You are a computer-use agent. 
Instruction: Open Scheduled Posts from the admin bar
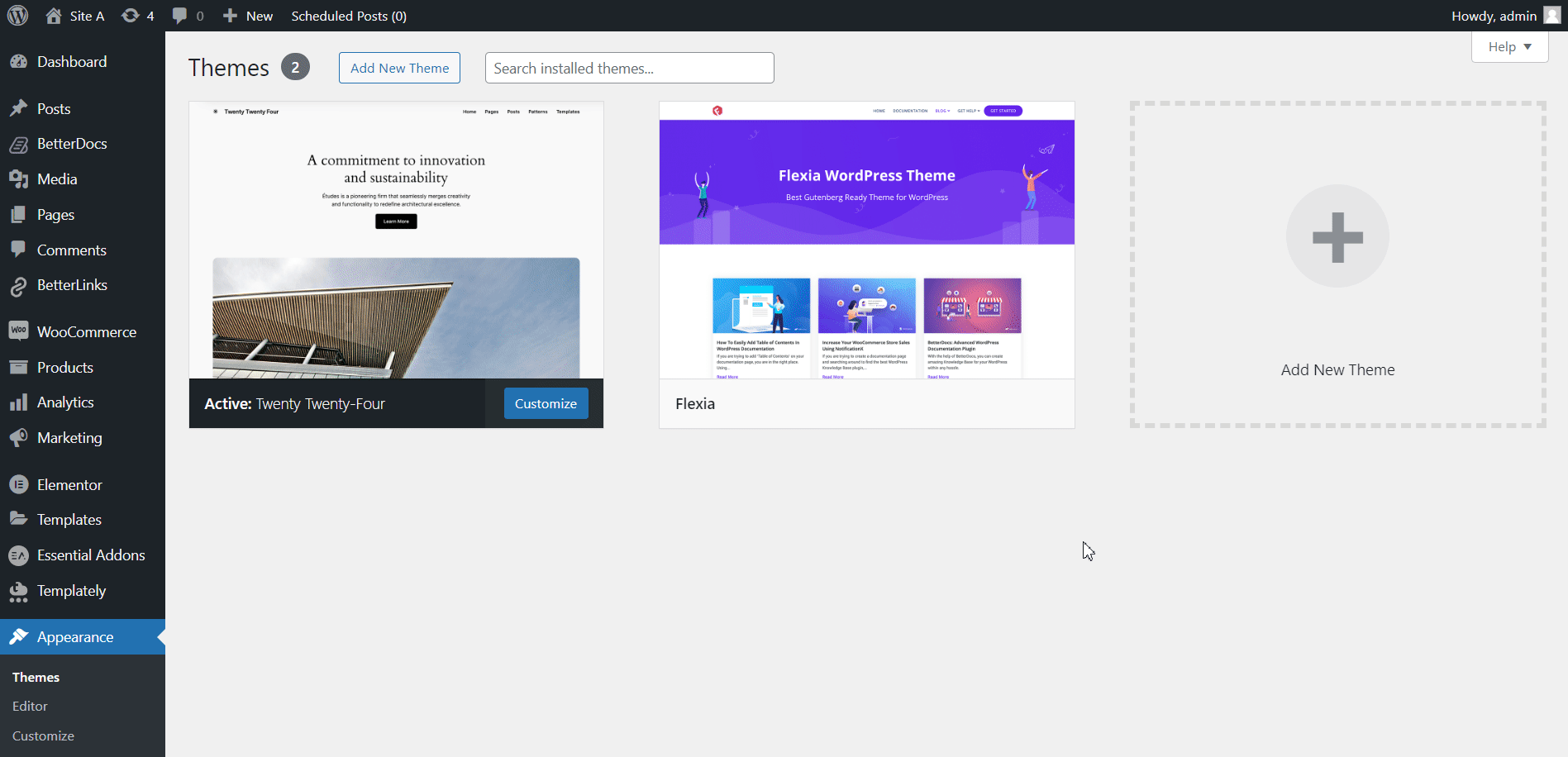[348, 15]
